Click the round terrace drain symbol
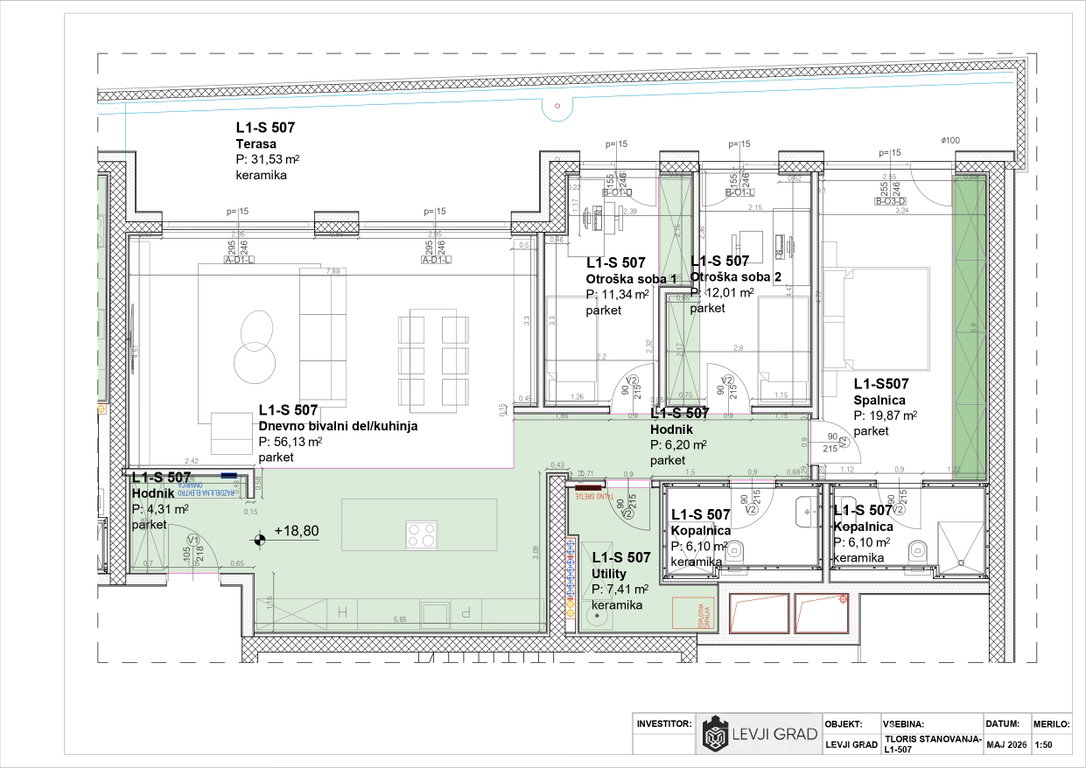 tap(558, 106)
